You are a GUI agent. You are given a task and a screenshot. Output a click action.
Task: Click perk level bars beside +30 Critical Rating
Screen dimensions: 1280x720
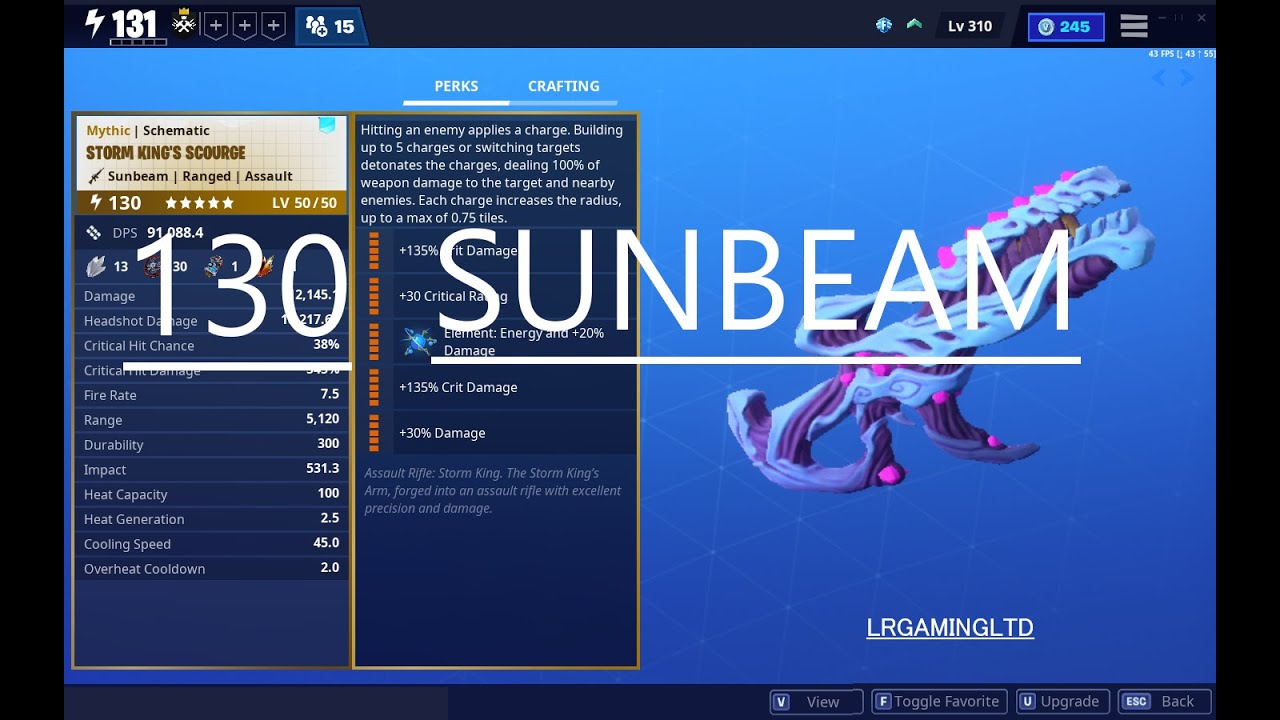374,296
